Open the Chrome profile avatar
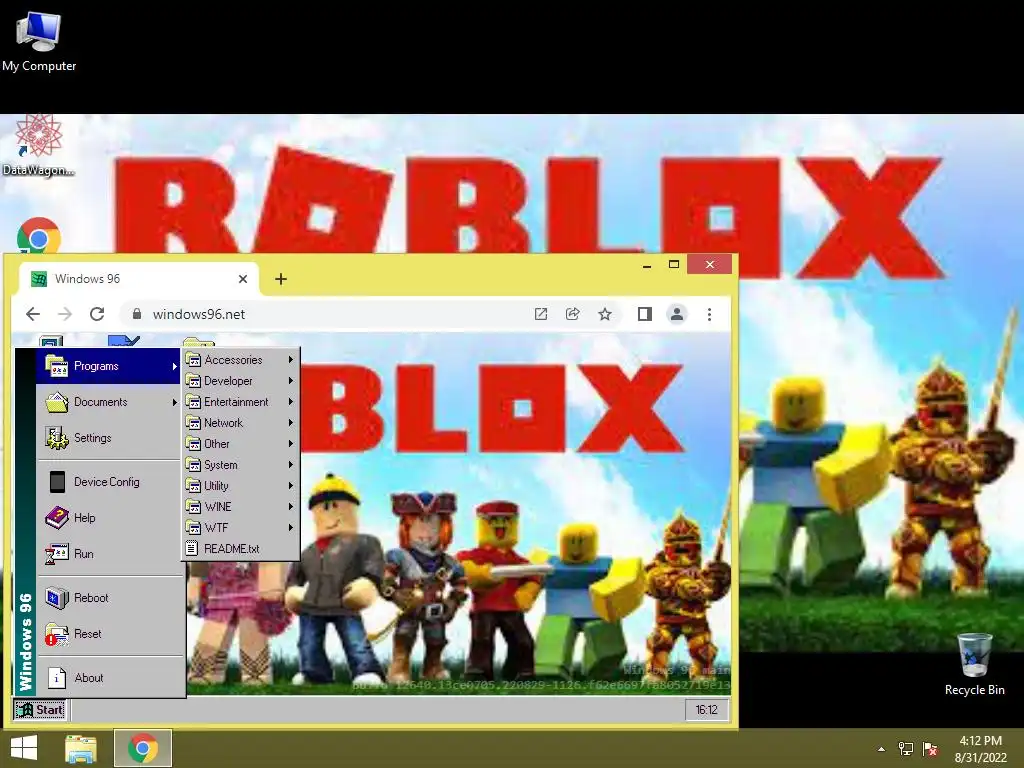The width and height of the screenshot is (1024, 768). tap(677, 314)
